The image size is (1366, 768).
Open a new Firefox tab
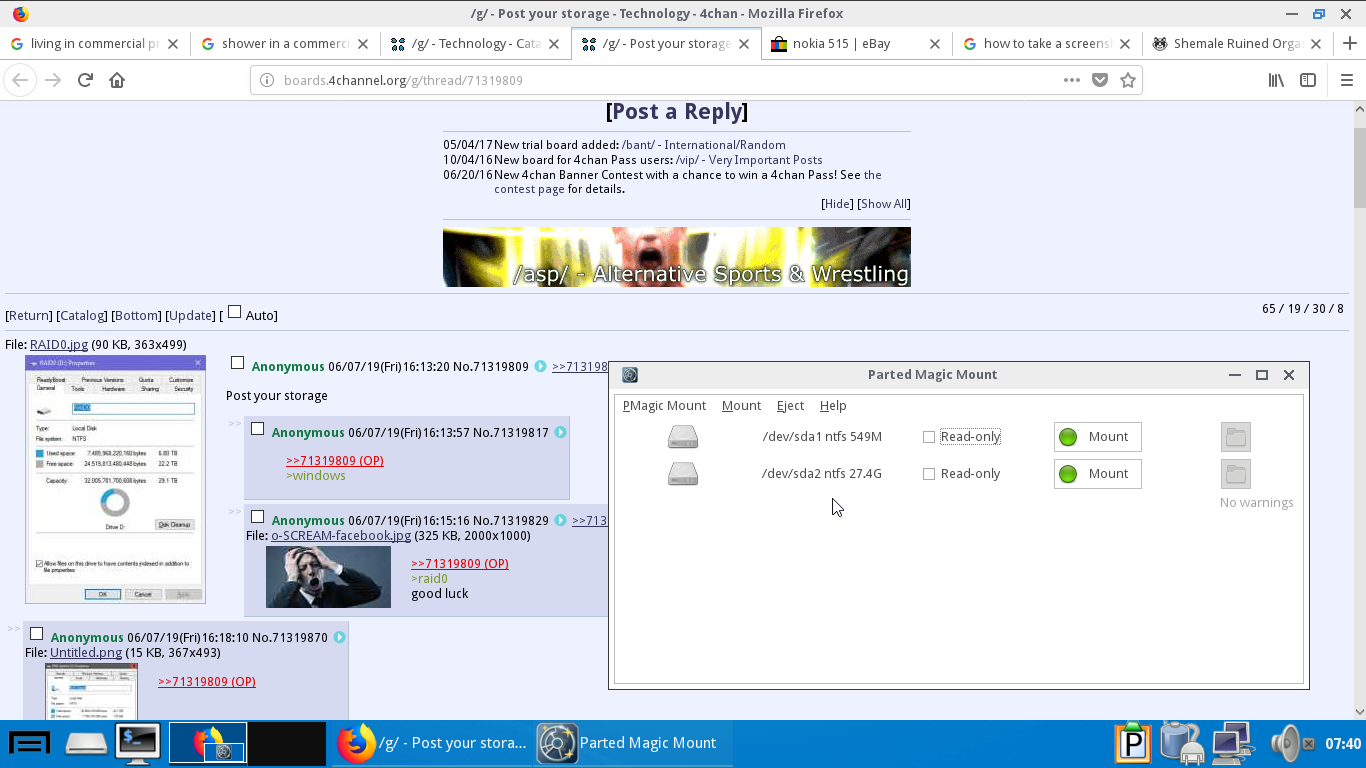click(1350, 44)
